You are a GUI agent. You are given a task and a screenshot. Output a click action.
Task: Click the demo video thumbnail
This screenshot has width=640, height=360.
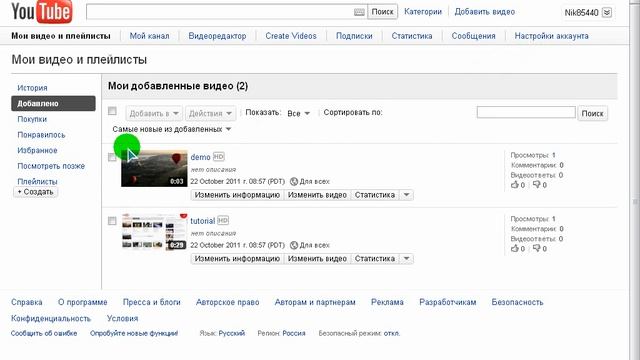coord(154,169)
